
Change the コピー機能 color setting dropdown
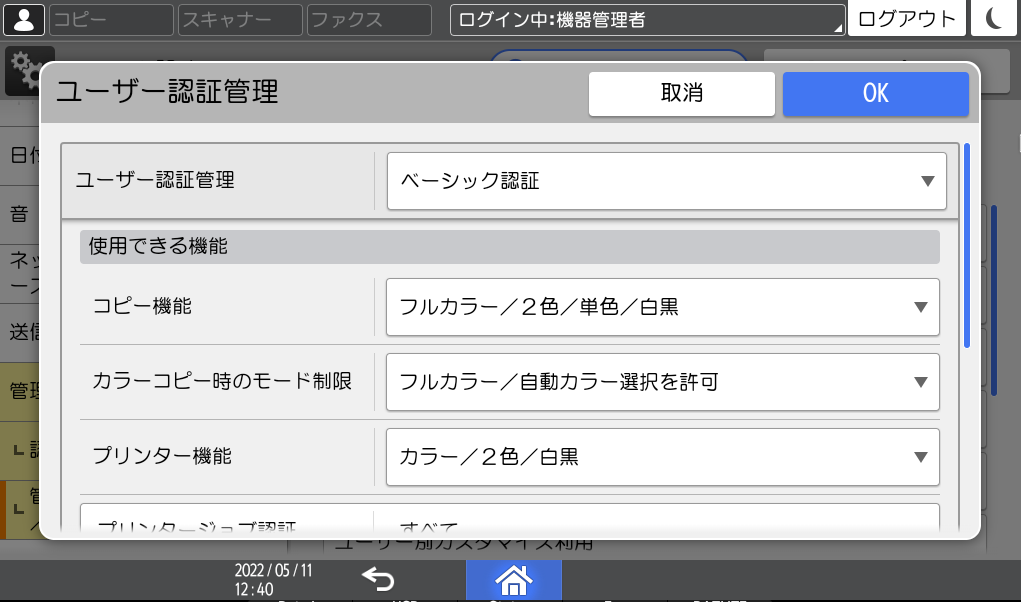click(x=662, y=307)
